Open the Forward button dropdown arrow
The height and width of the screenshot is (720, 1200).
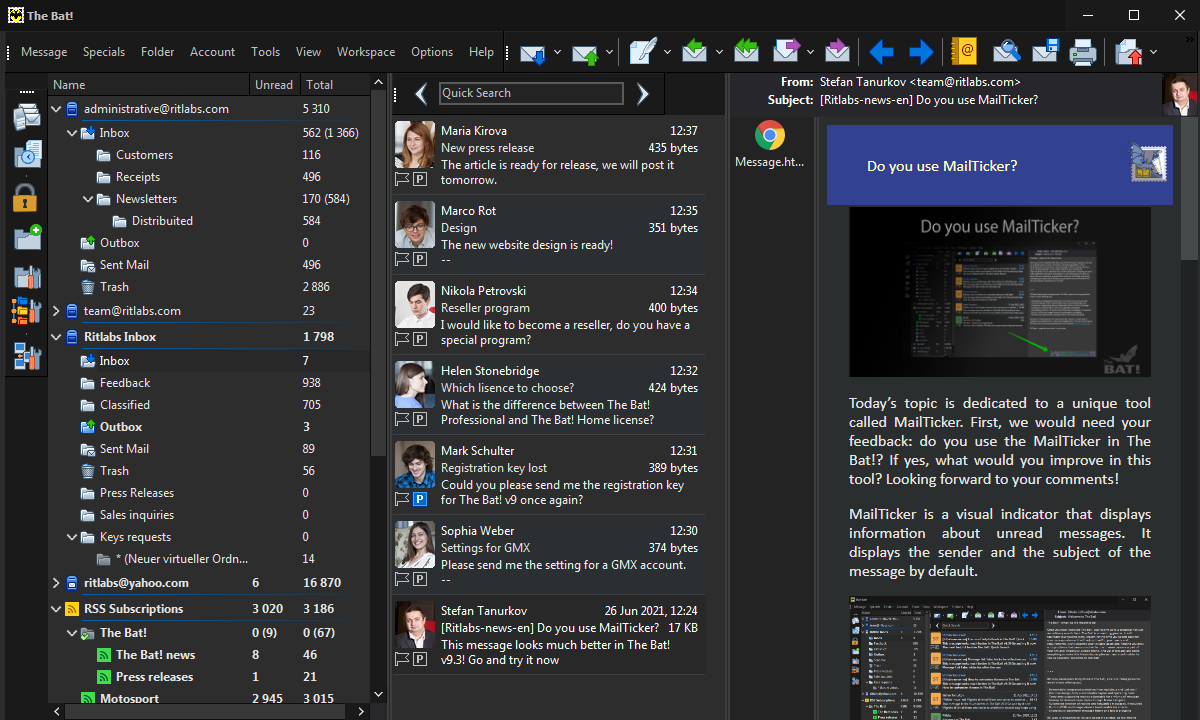coord(811,52)
